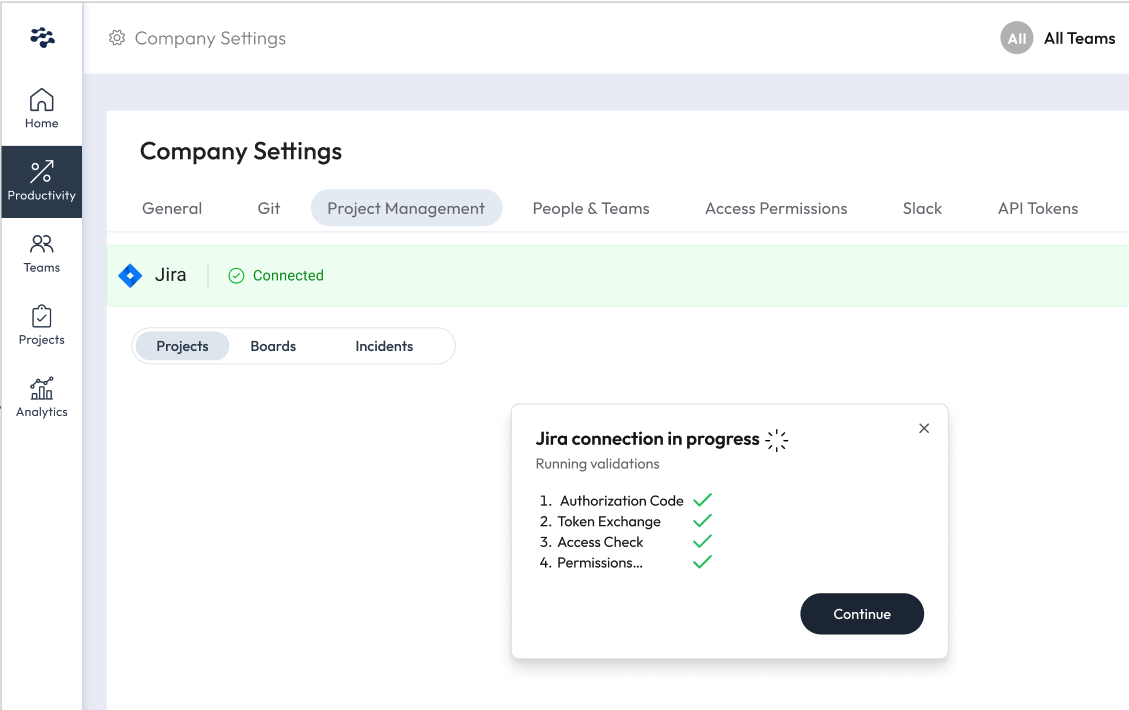Open Projects from the sidebar

42,325
